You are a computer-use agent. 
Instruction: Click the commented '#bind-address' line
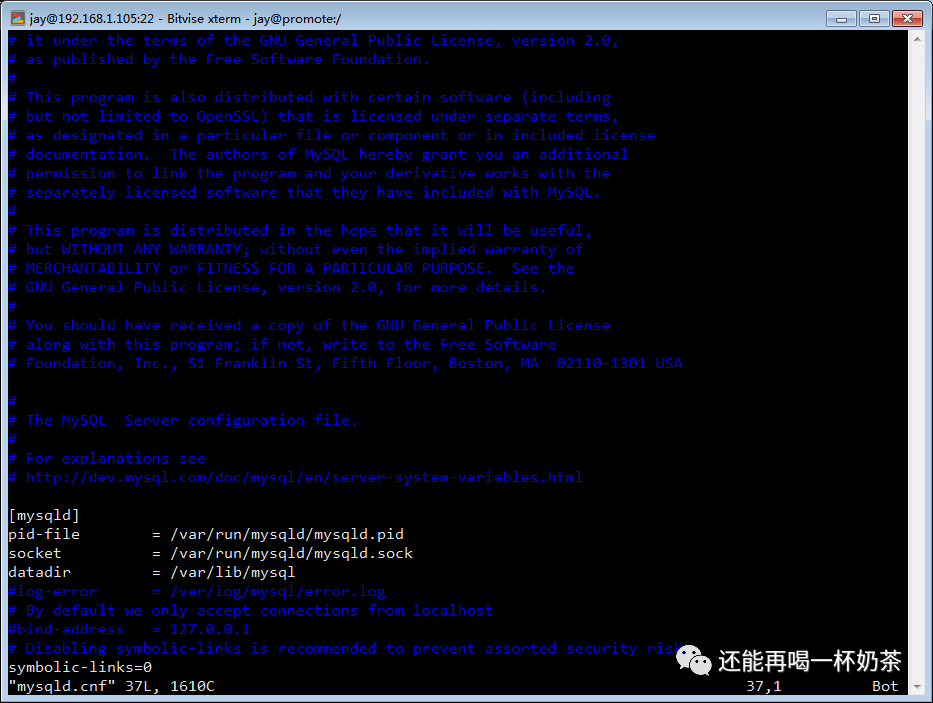[x=129, y=630]
